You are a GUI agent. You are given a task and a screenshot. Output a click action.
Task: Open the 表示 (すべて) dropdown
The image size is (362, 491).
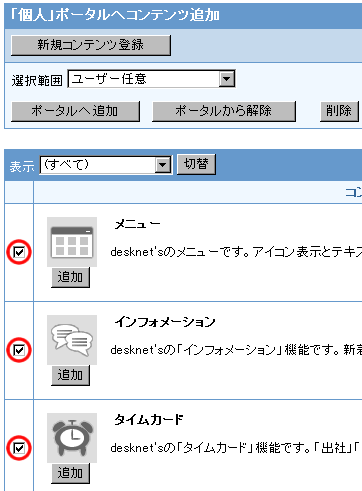point(106,165)
